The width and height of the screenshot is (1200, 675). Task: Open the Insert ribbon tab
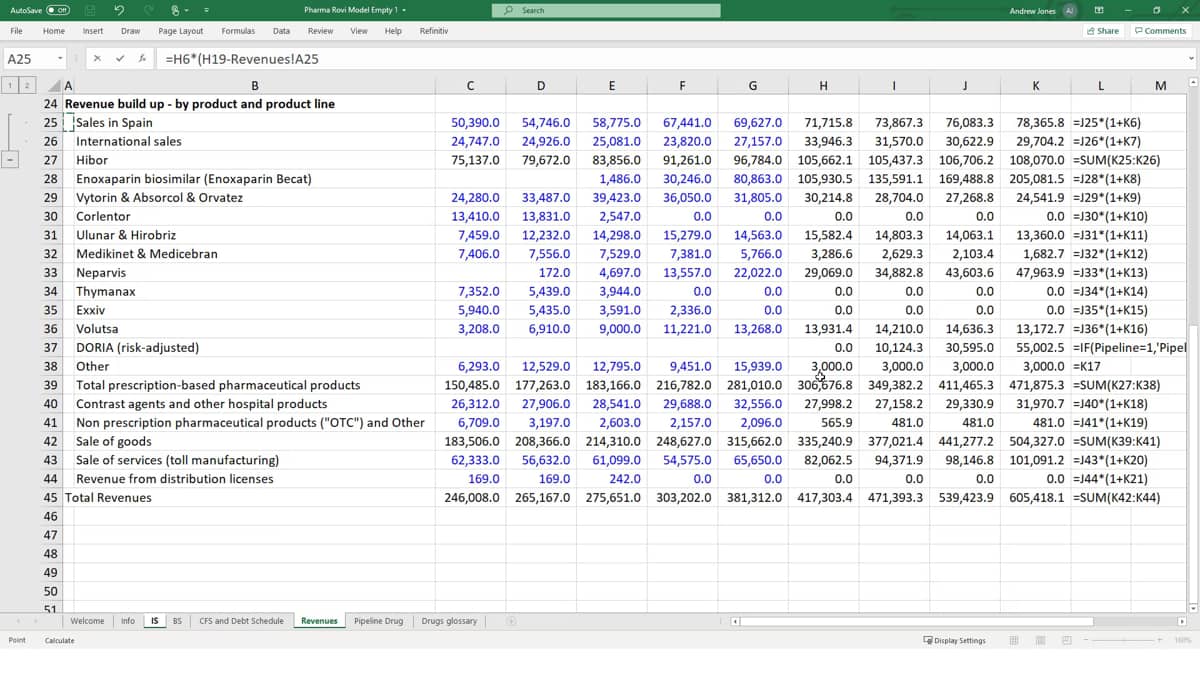(x=93, y=31)
